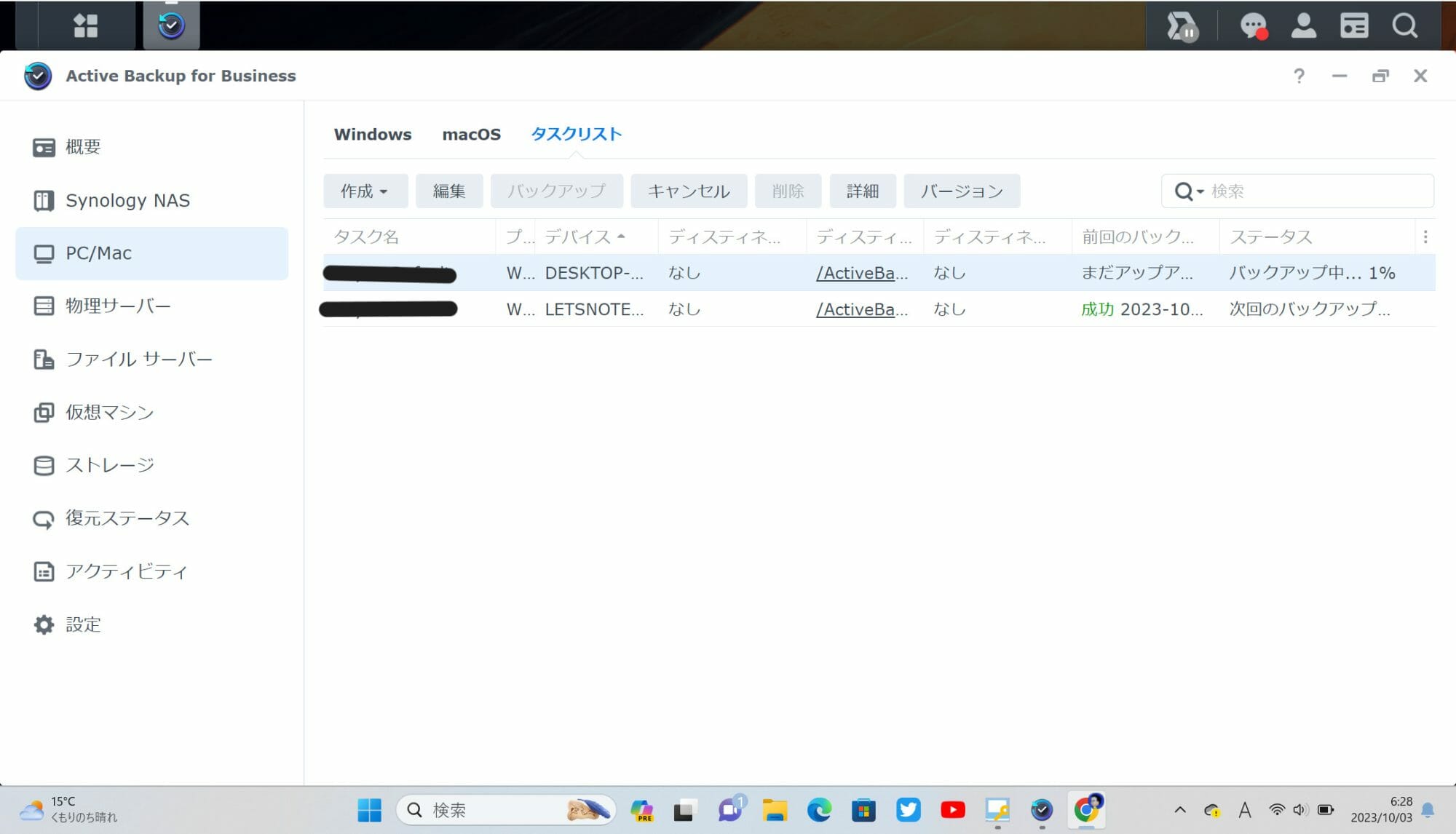Open the Twitter taskbar icon
This screenshot has height=834, width=1456.
click(908, 810)
